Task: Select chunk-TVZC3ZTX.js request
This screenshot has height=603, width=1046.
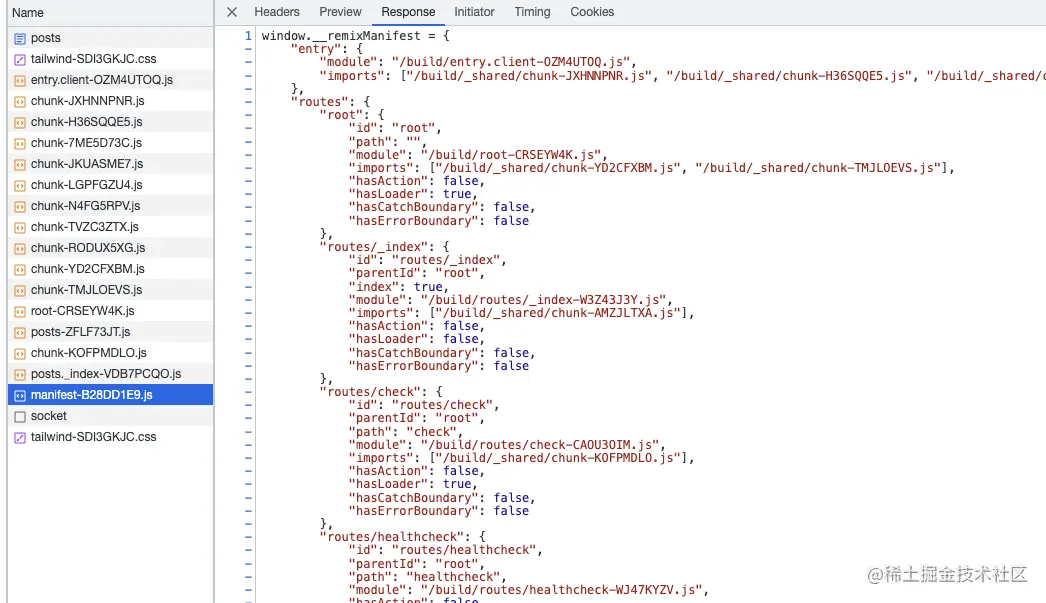Action: tap(111, 227)
